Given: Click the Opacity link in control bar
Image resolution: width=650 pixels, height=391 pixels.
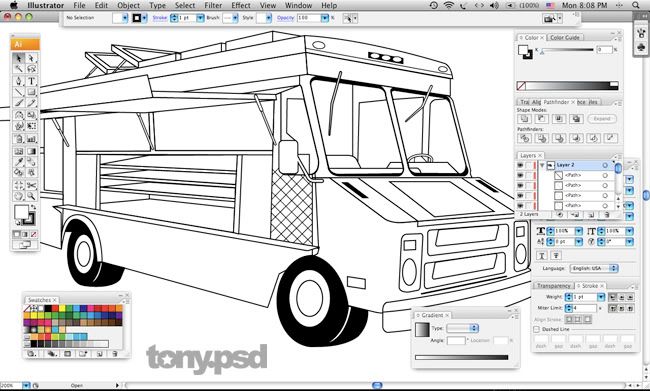Looking at the screenshot, I should pos(285,18).
